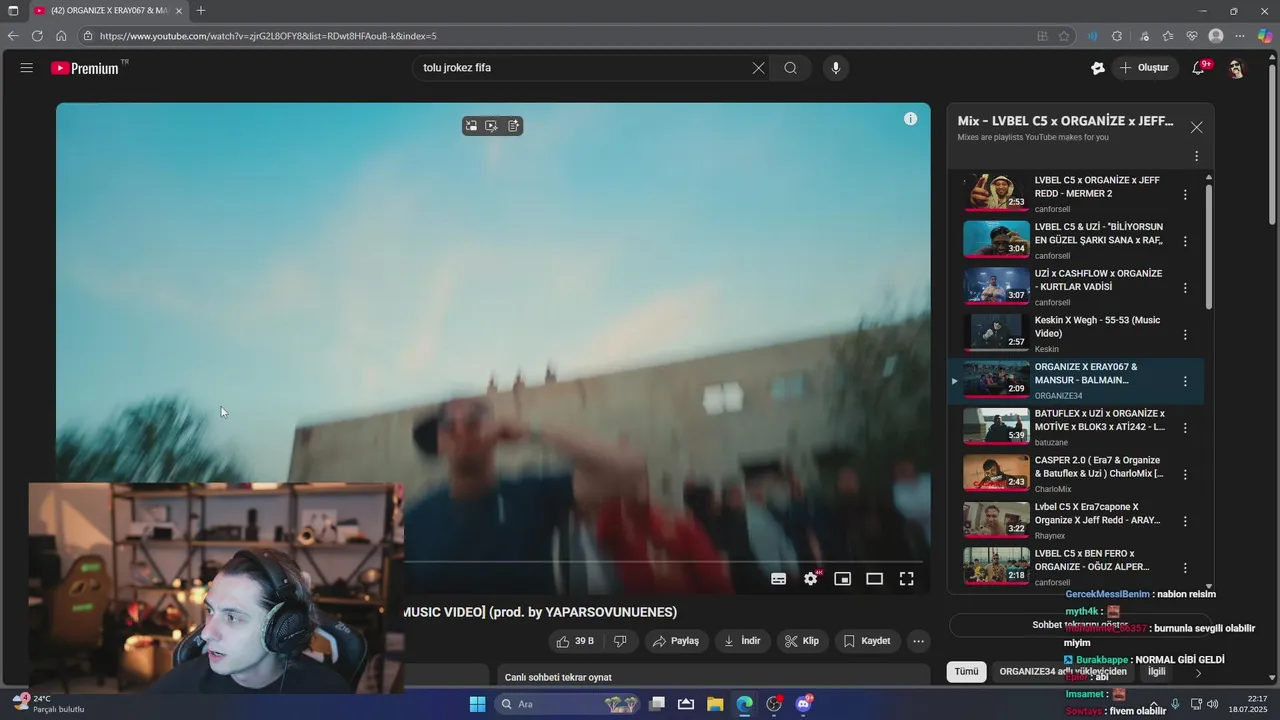
Task: Click Canlı sohbeti tekrar oynat
Action: point(558,677)
